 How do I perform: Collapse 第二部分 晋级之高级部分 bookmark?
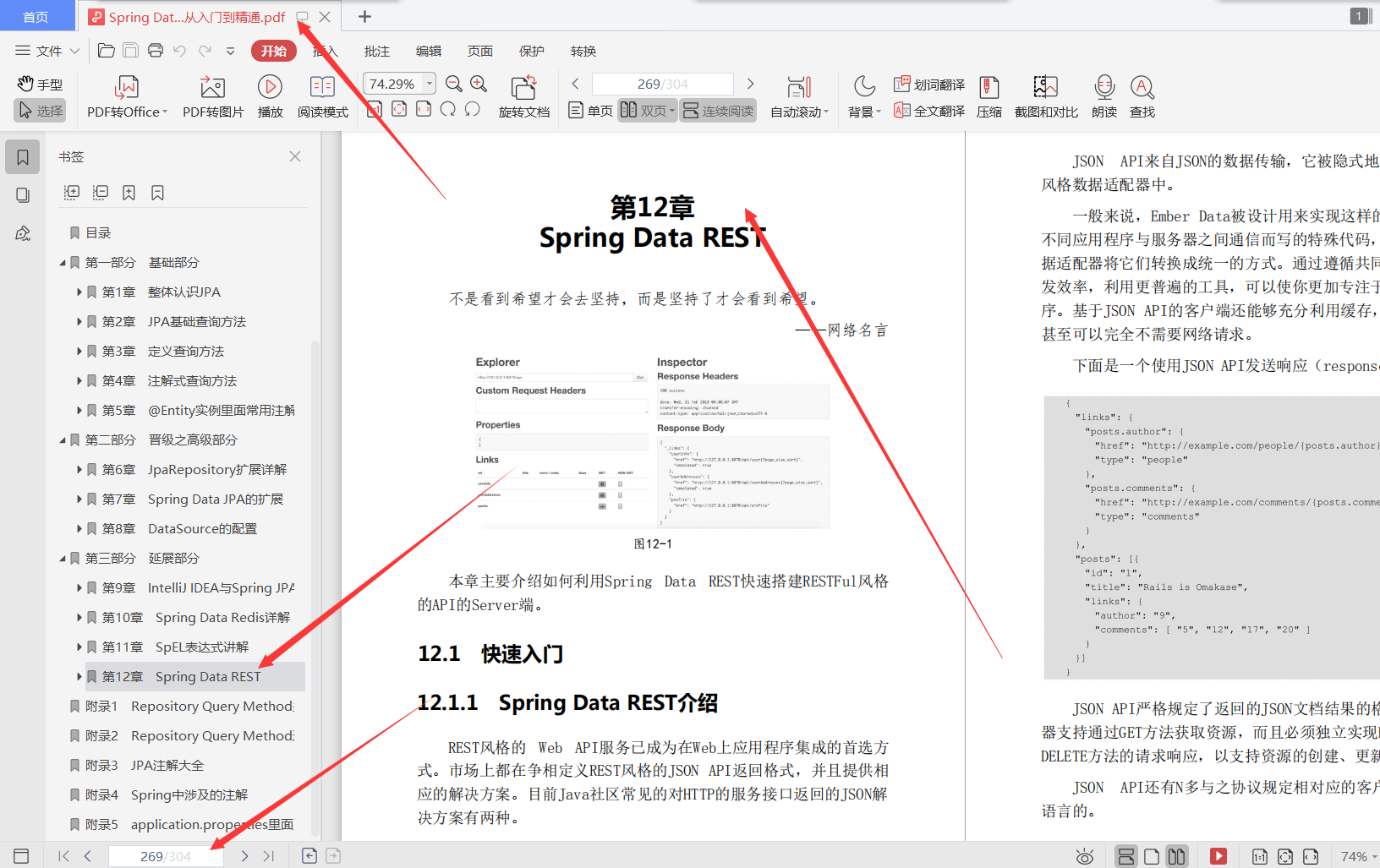pyautogui.click(x=63, y=440)
